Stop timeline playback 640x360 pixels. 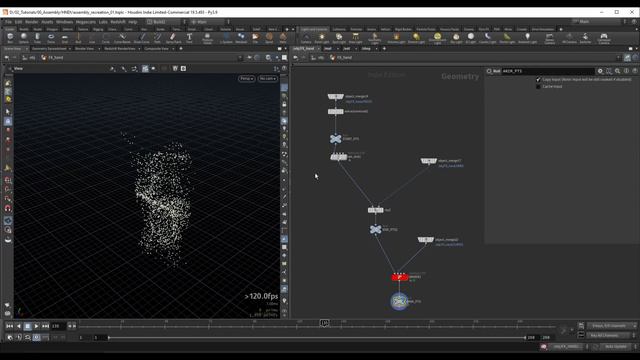pos(27,326)
